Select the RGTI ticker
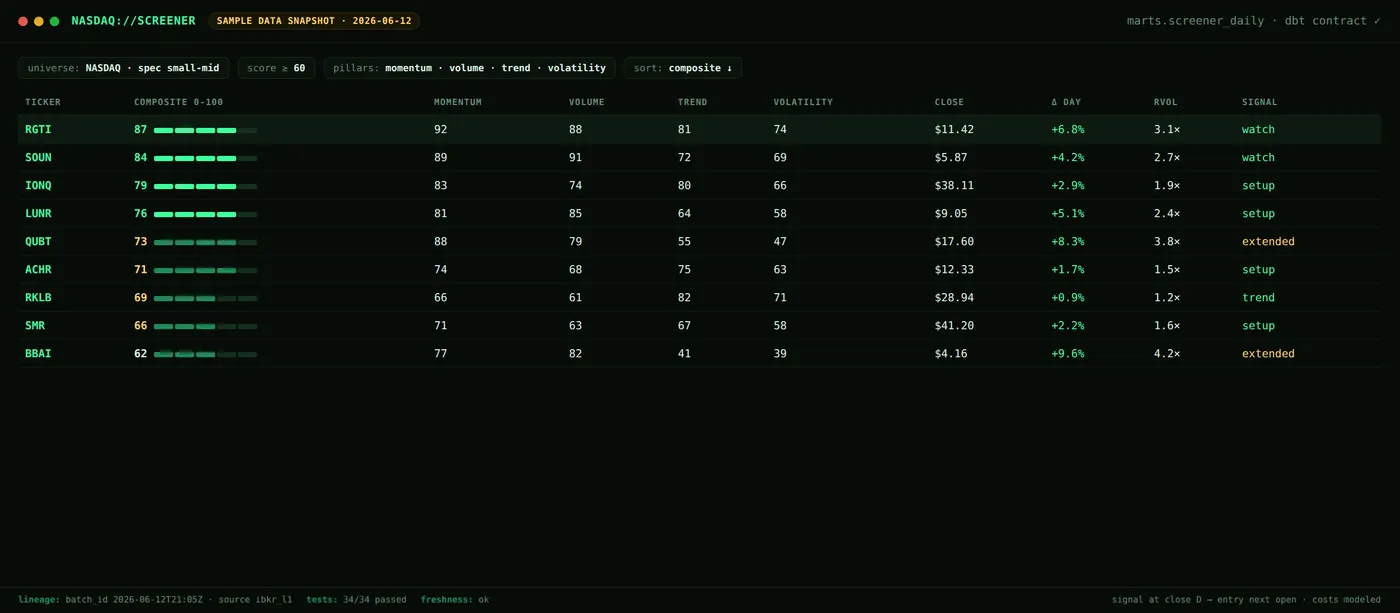Image resolution: width=1400 pixels, height=613 pixels. pyautogui.click(x=38, y=129)
